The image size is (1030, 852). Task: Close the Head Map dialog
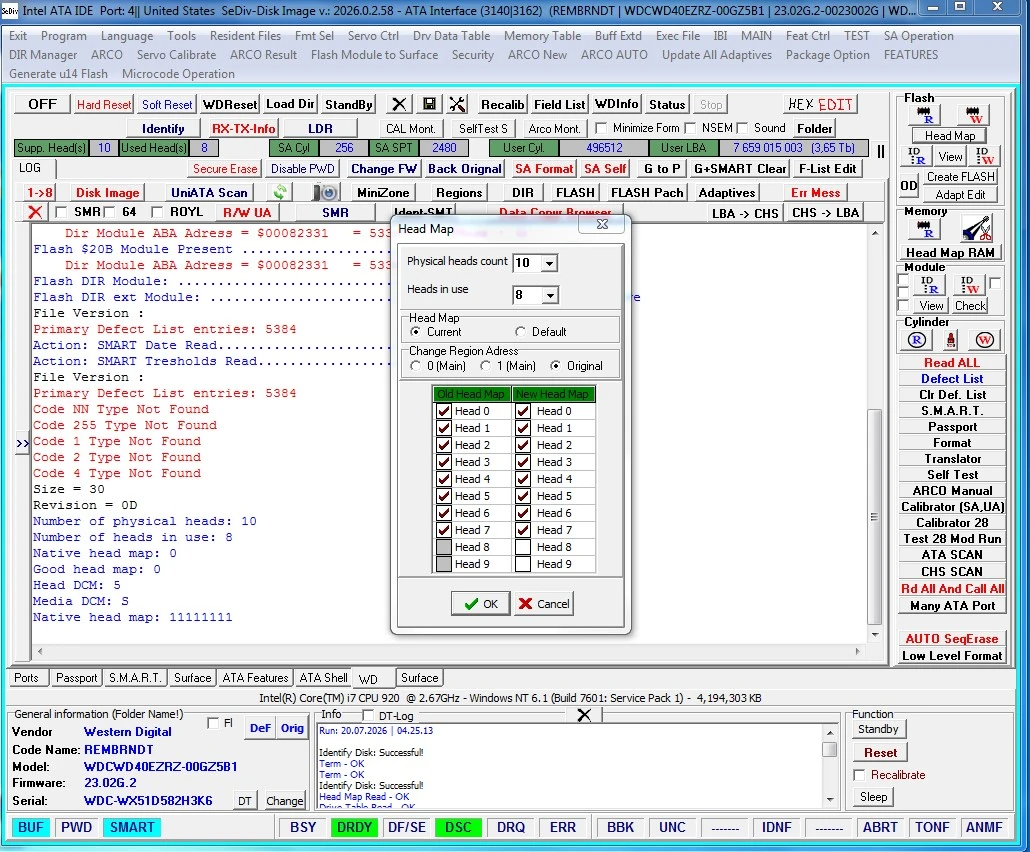tap(602, 225)
